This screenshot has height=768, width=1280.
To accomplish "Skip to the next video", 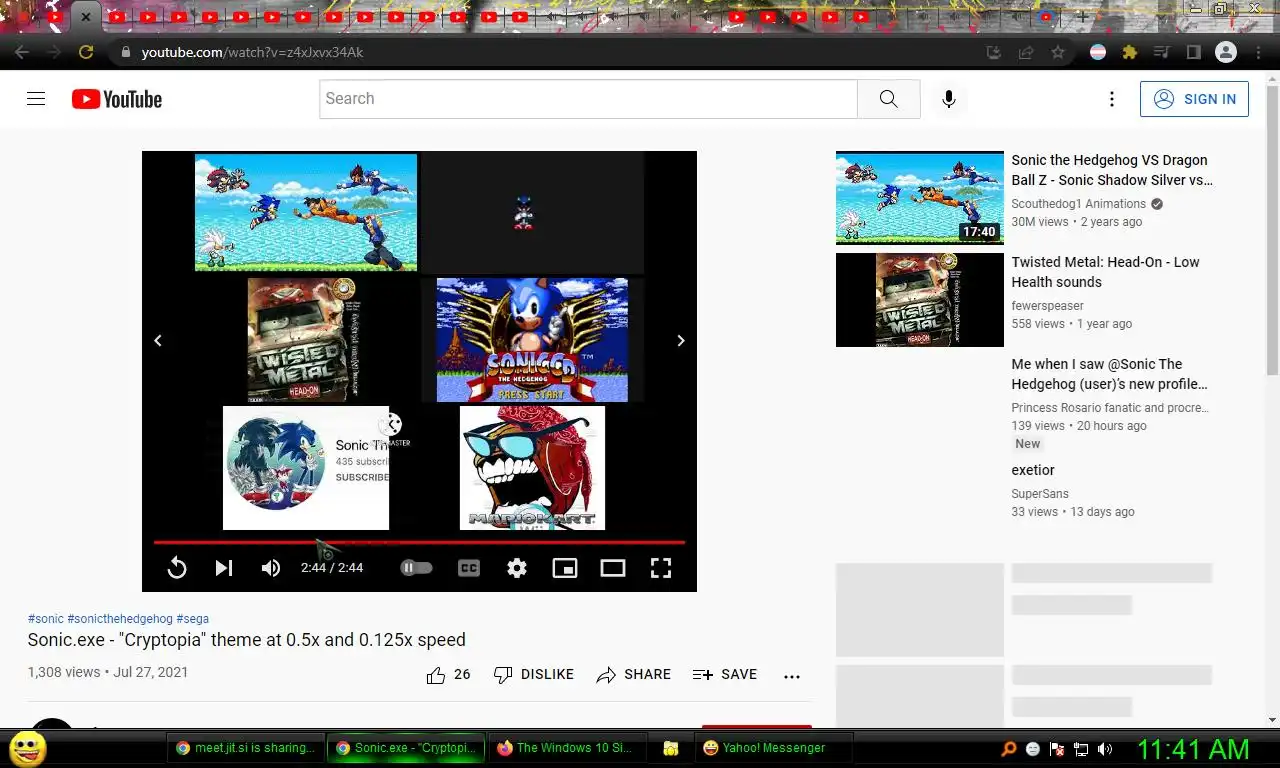I will tap(224, 568).
